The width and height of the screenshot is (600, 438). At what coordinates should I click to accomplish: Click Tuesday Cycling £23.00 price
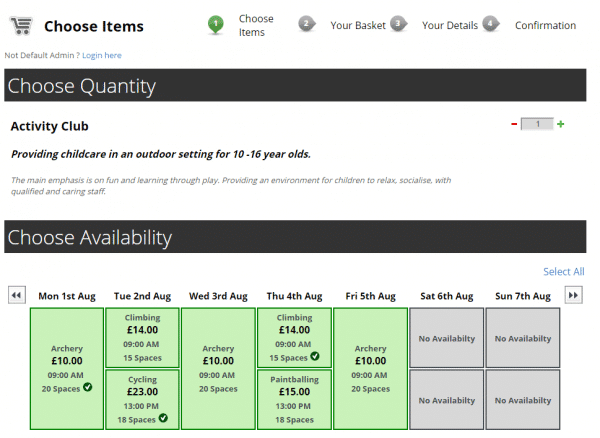coord(142,392)
